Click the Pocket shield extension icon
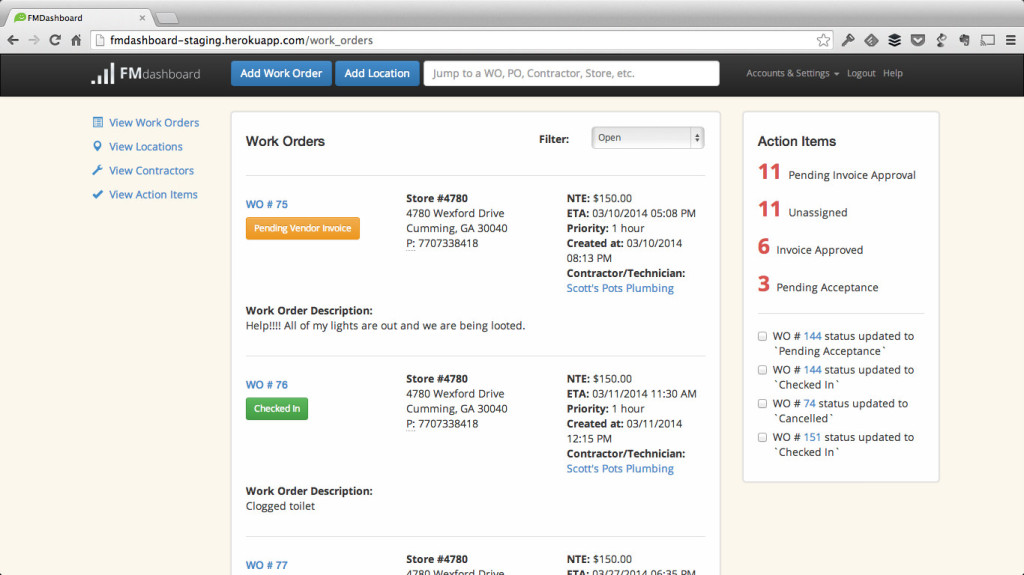The image size is (1024, 575). tap(918, 41)
